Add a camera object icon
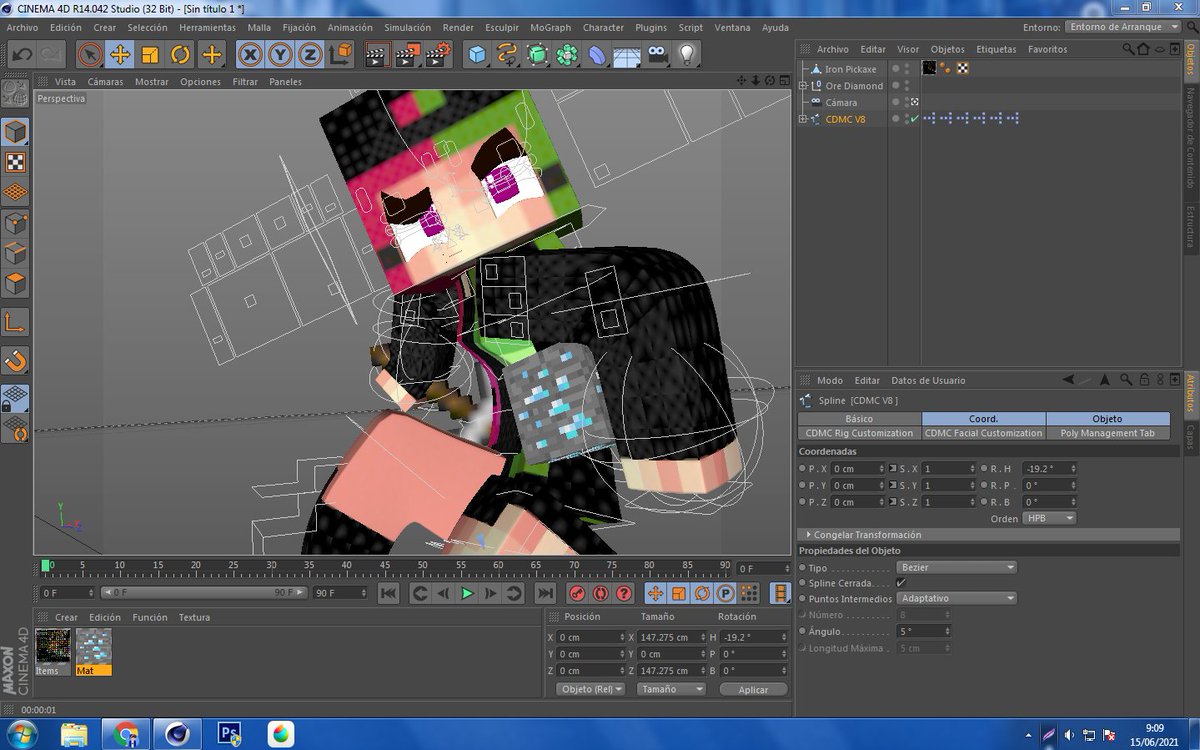The height and width of the screenshot is (750, 1200). (657, 54)
